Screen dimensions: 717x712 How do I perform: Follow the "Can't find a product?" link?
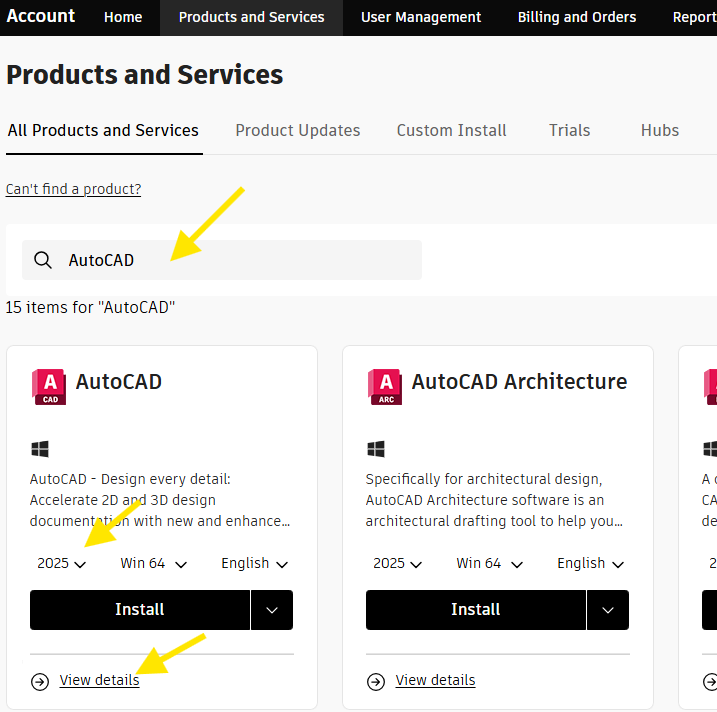73,189
